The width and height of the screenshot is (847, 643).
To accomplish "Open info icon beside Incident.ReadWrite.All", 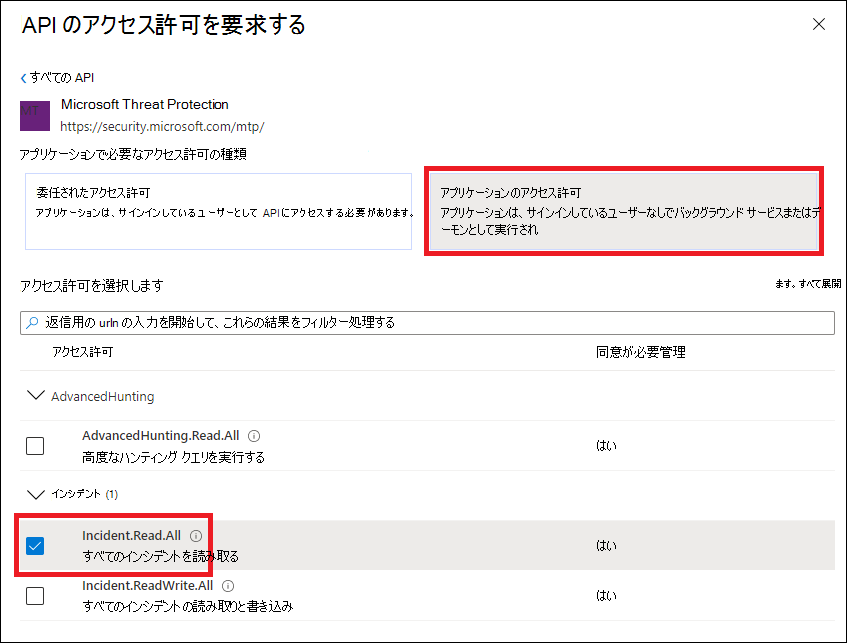I will click(228, 586).
